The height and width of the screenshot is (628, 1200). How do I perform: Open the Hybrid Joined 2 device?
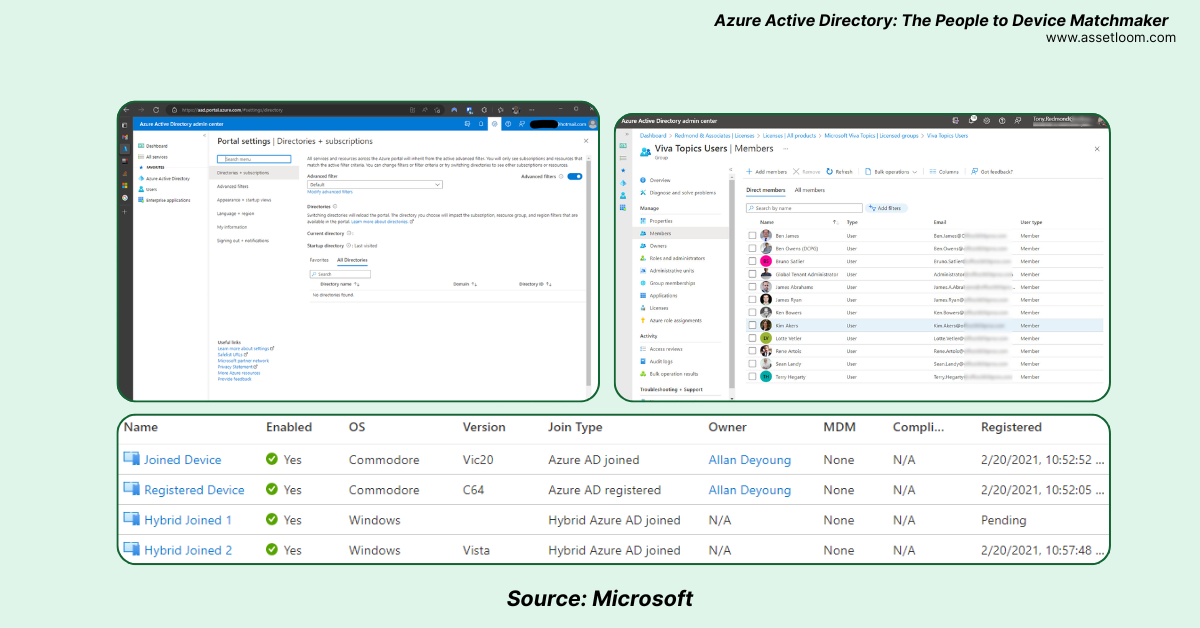(188, 550)
